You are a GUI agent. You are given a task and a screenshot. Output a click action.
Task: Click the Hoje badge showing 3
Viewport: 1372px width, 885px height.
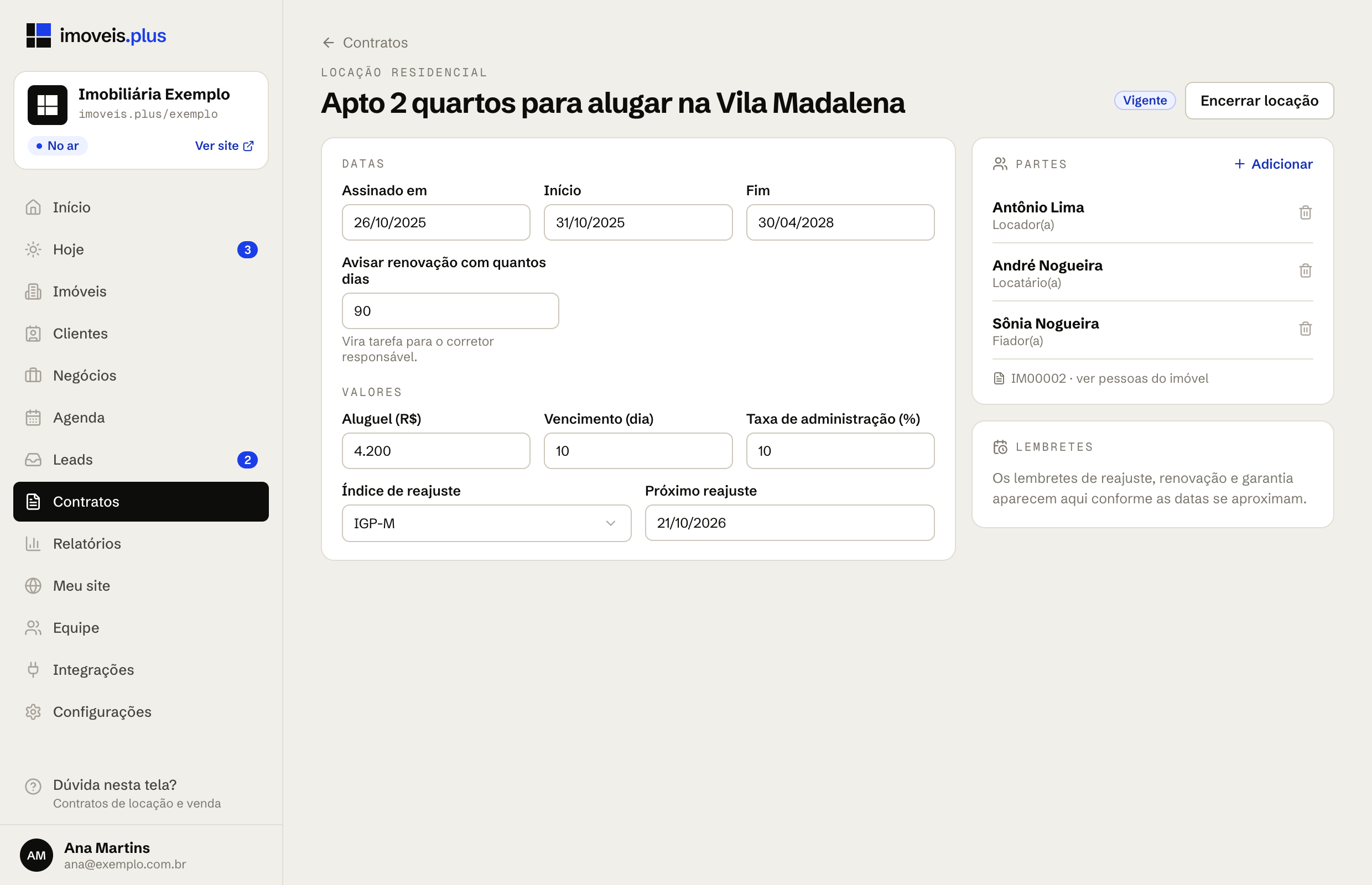point(247,250)
